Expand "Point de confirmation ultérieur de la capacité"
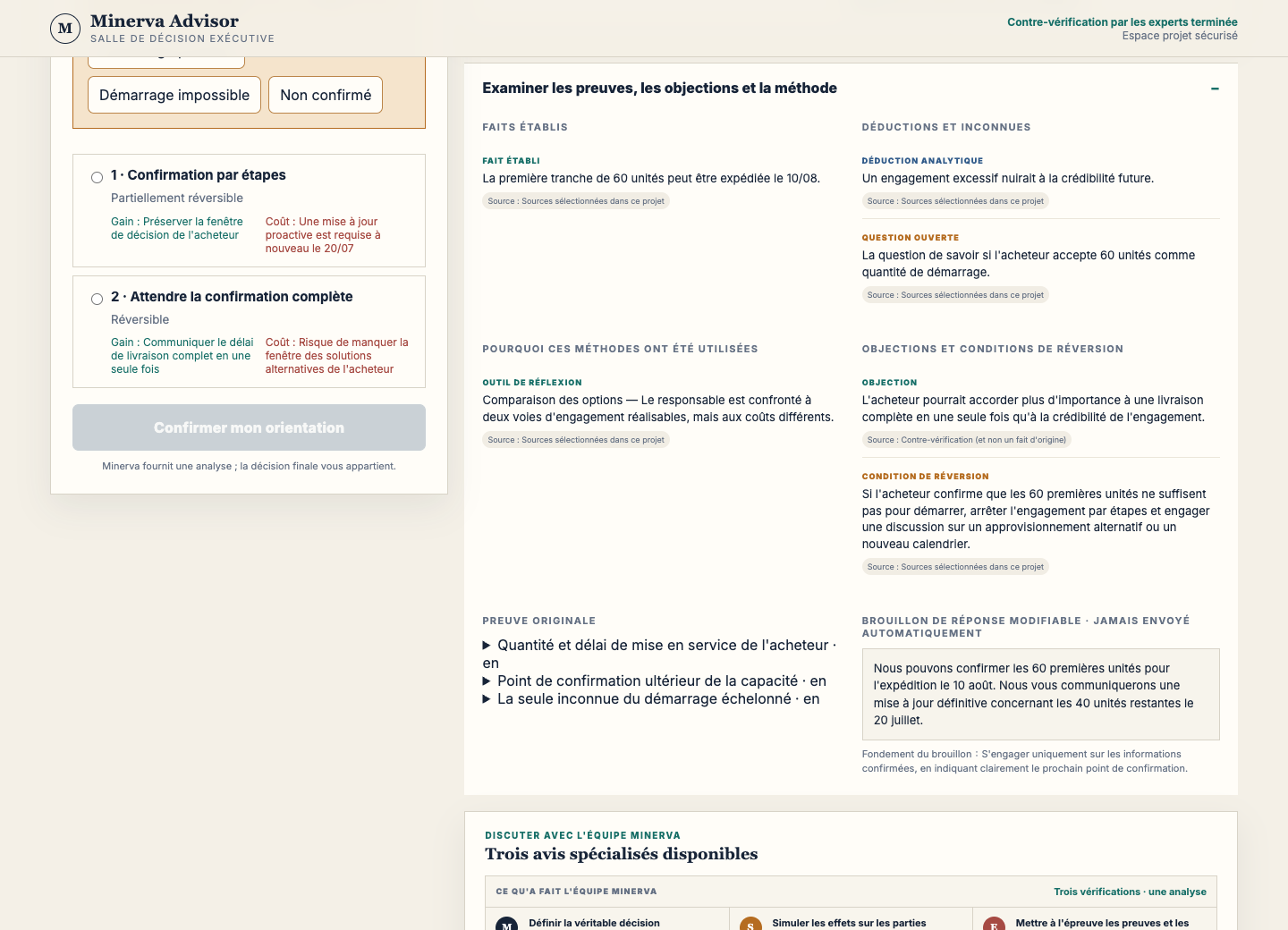This screenshot has height=930, width=1288. [654, 681]
